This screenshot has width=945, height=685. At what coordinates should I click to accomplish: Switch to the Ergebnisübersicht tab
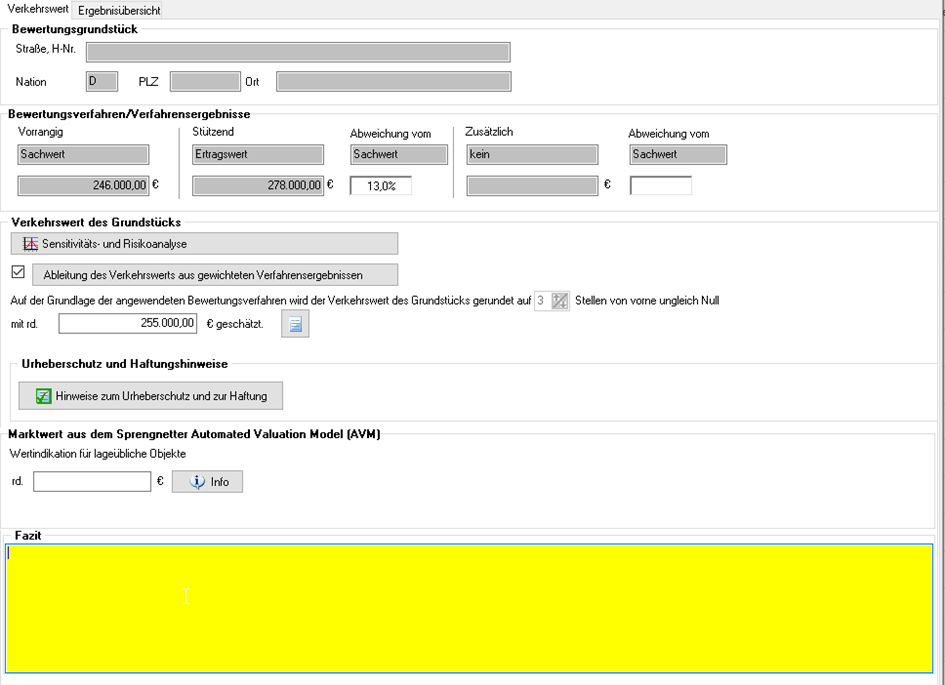point(119,10)
